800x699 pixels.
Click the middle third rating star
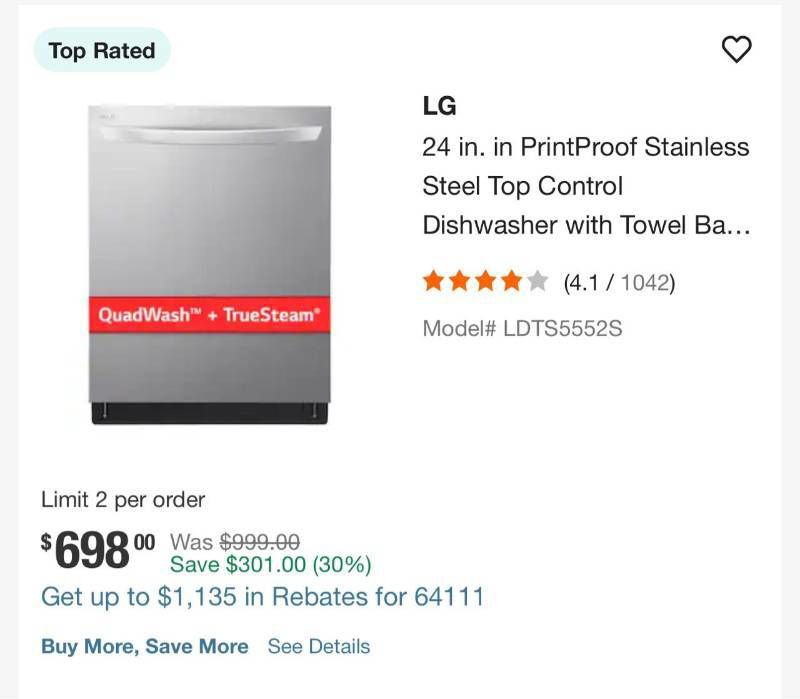pyautogui.click(x=485, y=282)
